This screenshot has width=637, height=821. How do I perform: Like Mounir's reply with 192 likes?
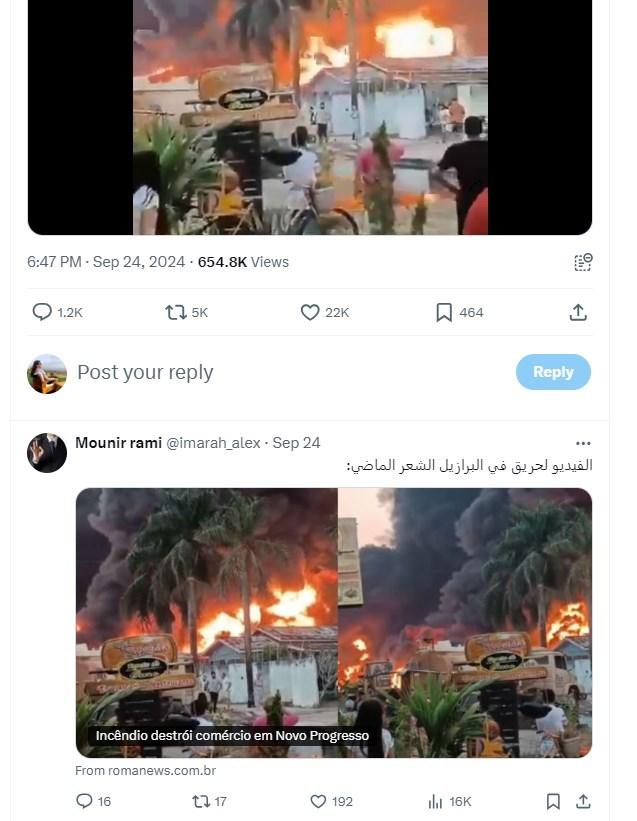331,802
